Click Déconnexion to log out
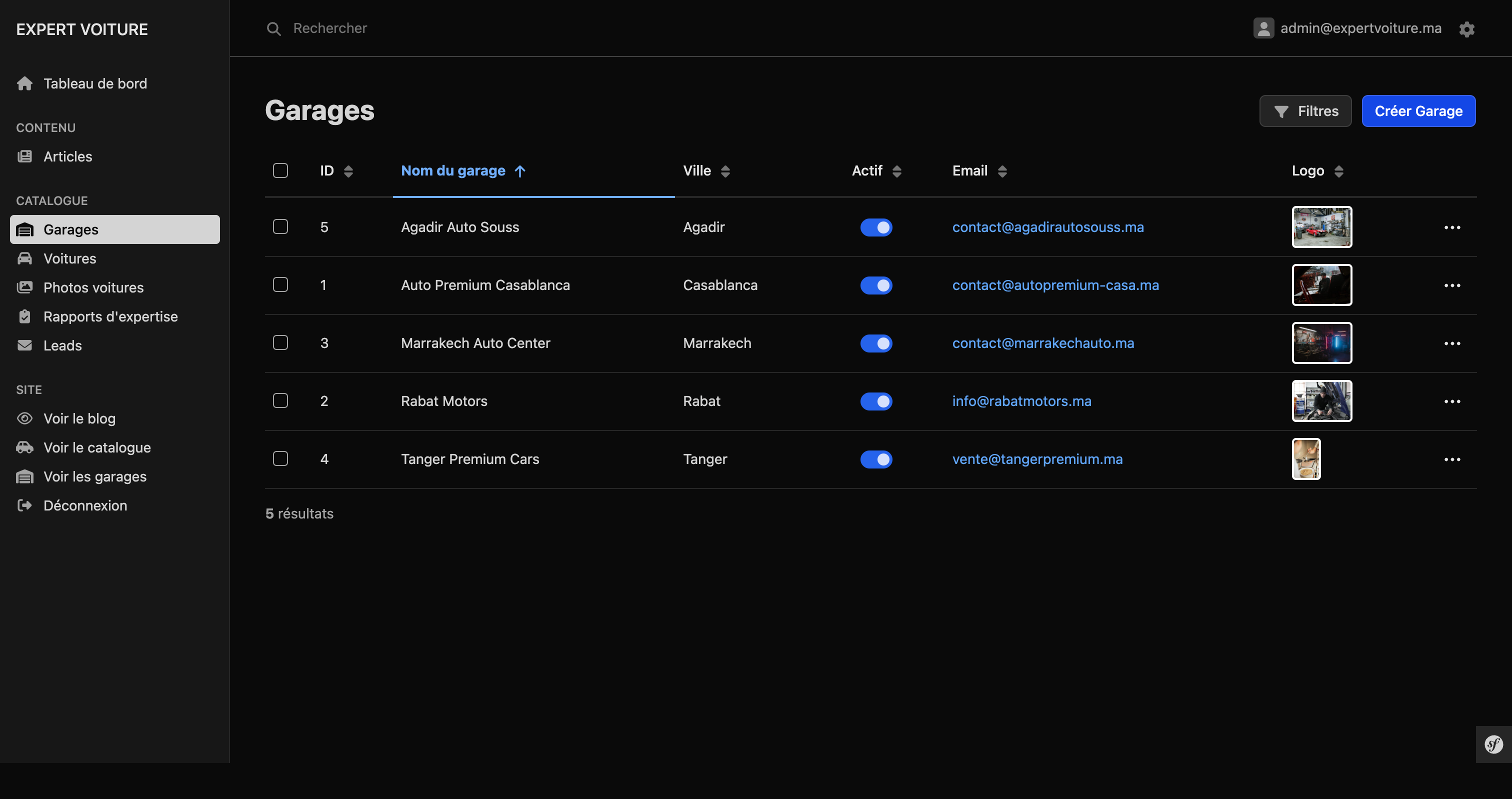 tap(115, 505)
